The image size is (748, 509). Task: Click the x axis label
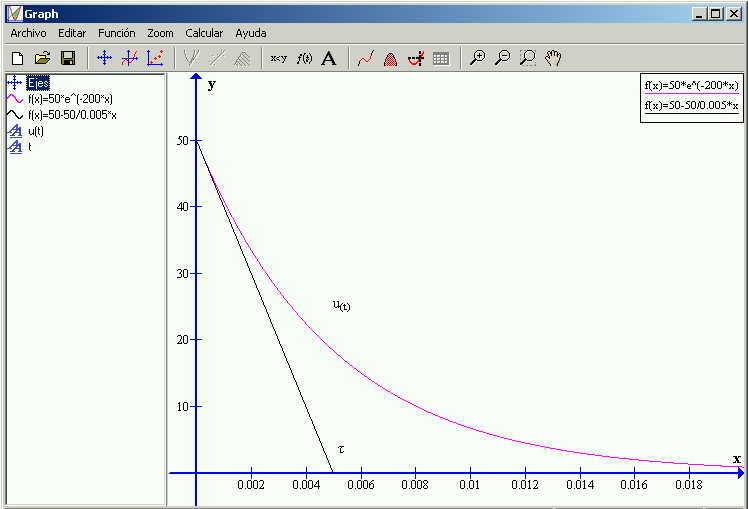737,459
